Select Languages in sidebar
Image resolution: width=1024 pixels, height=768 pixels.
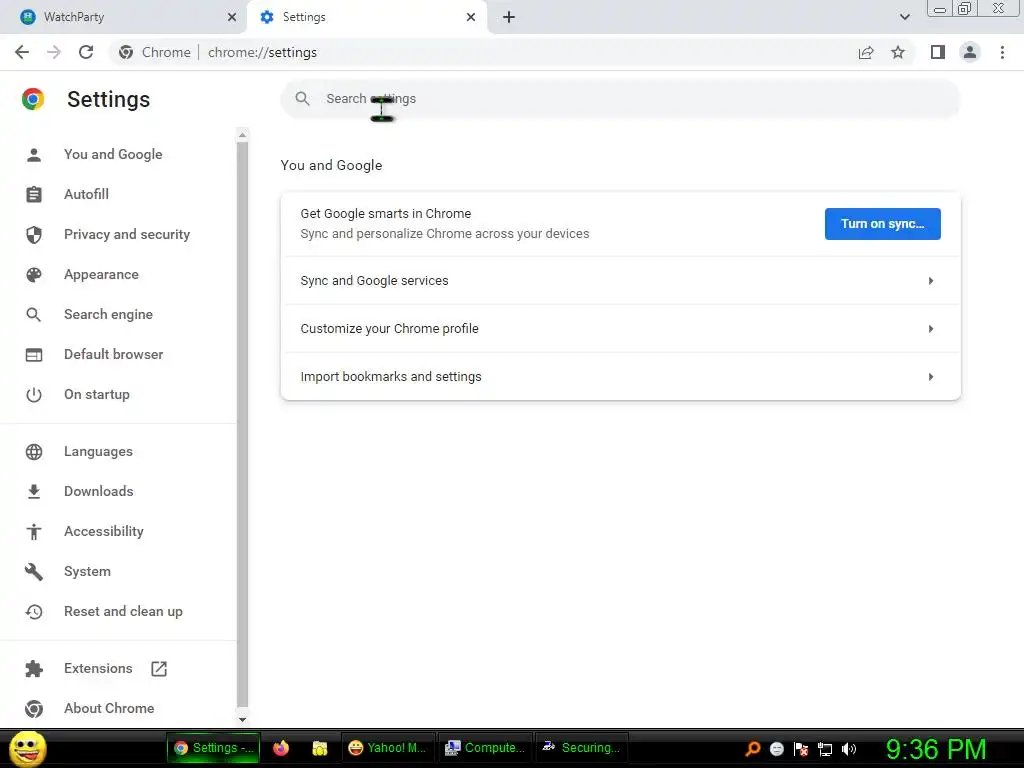[x=98, y=452]
